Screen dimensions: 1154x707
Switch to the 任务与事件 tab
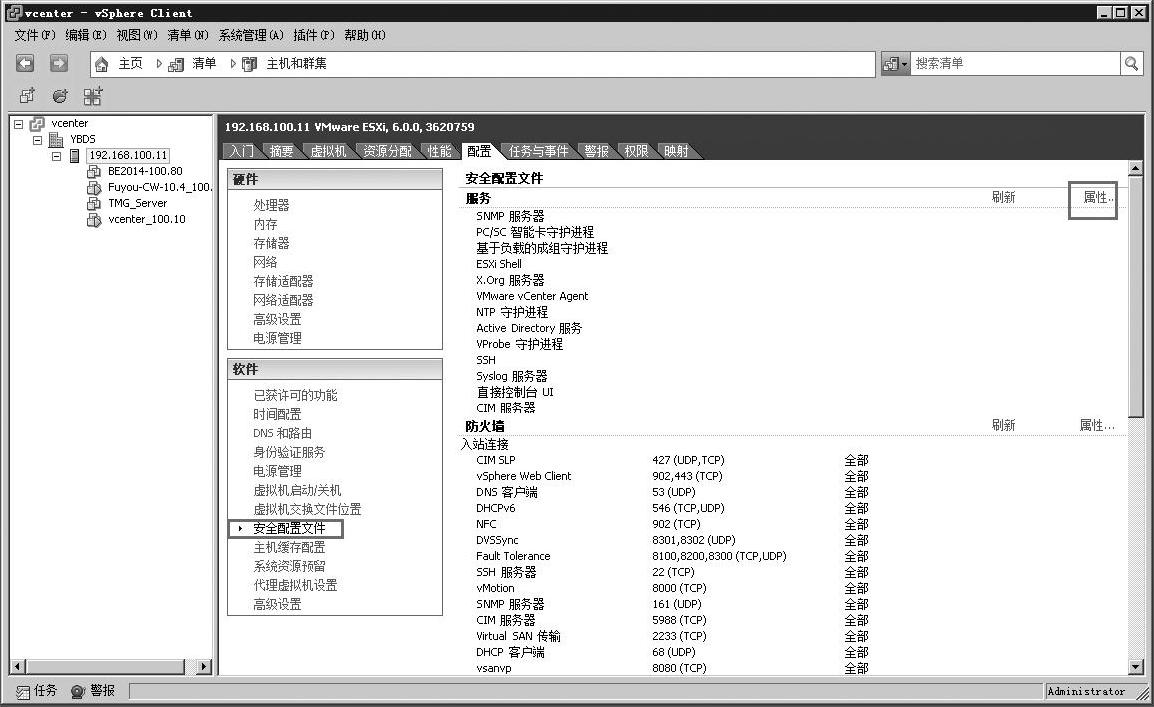point(538,151)
